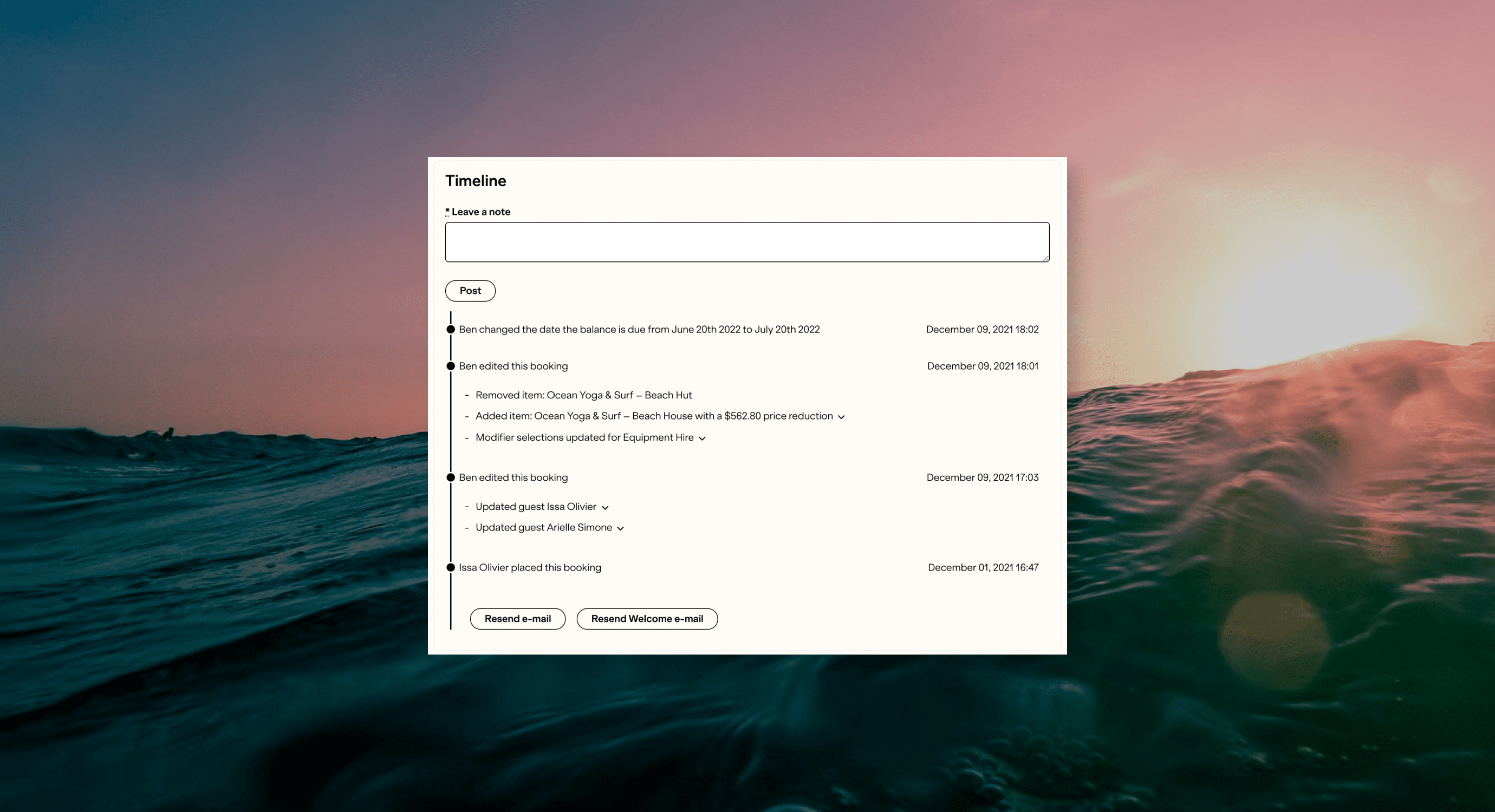Click the timestamp 'December 09, 2021 18:01'
This screenshot has height=812, width=1495.
click(983, 366)
